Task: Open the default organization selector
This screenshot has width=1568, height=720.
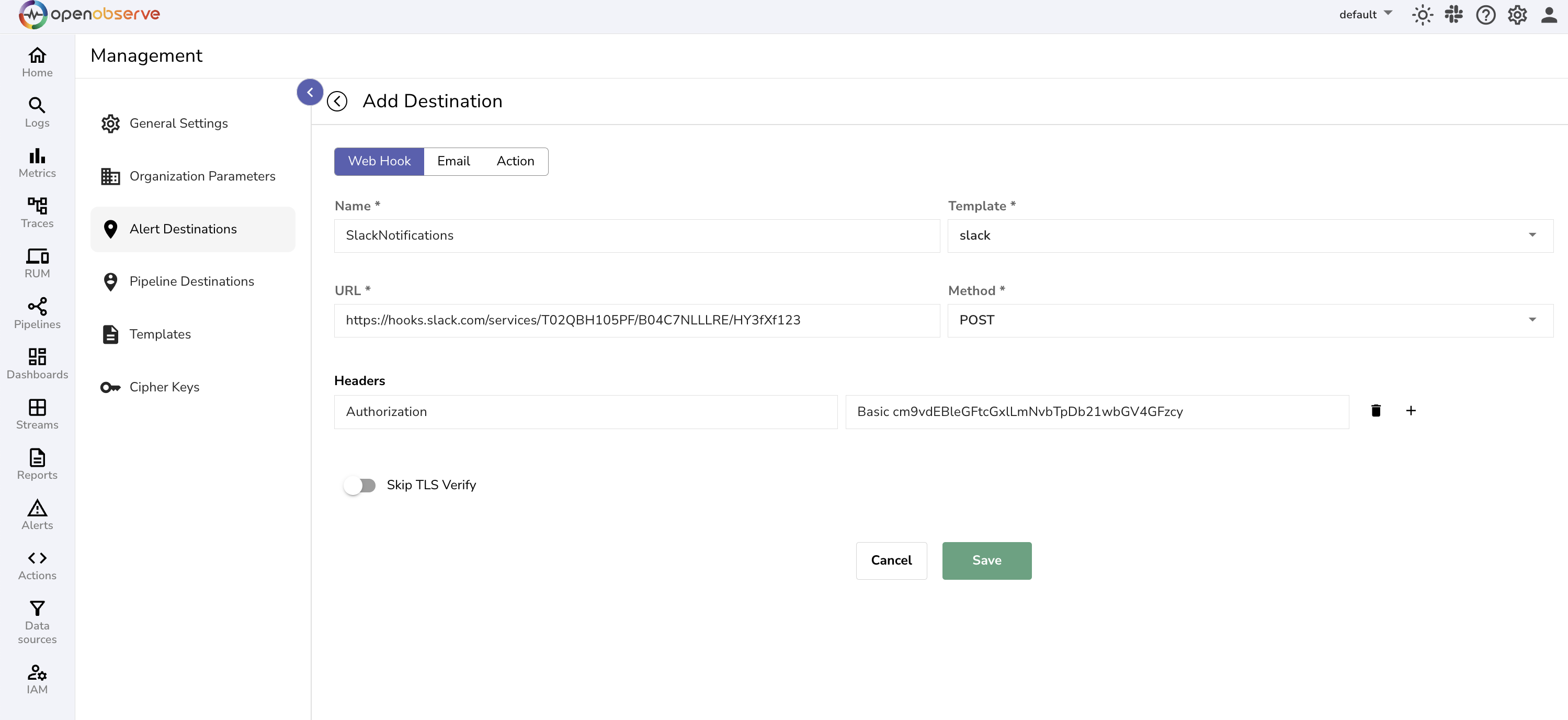Action: pyautogui.click(x=1365, y=15)
